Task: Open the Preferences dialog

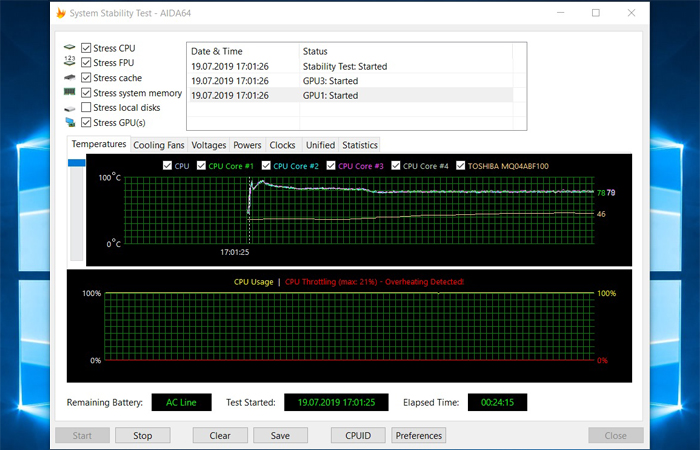Action: pos(419,435)
